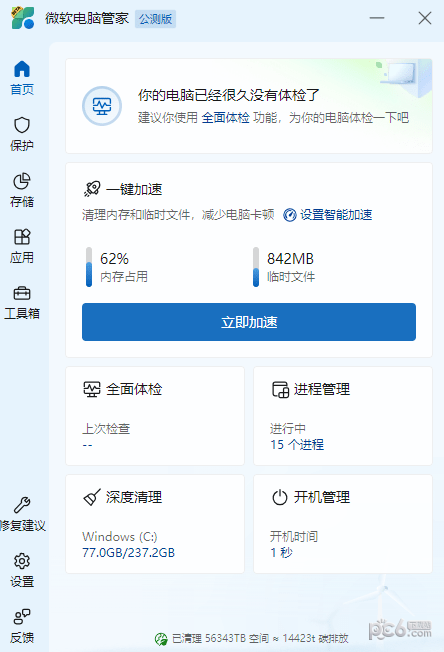
Task: Open the 深度清理 card
Action: click(x=155, y=524)
